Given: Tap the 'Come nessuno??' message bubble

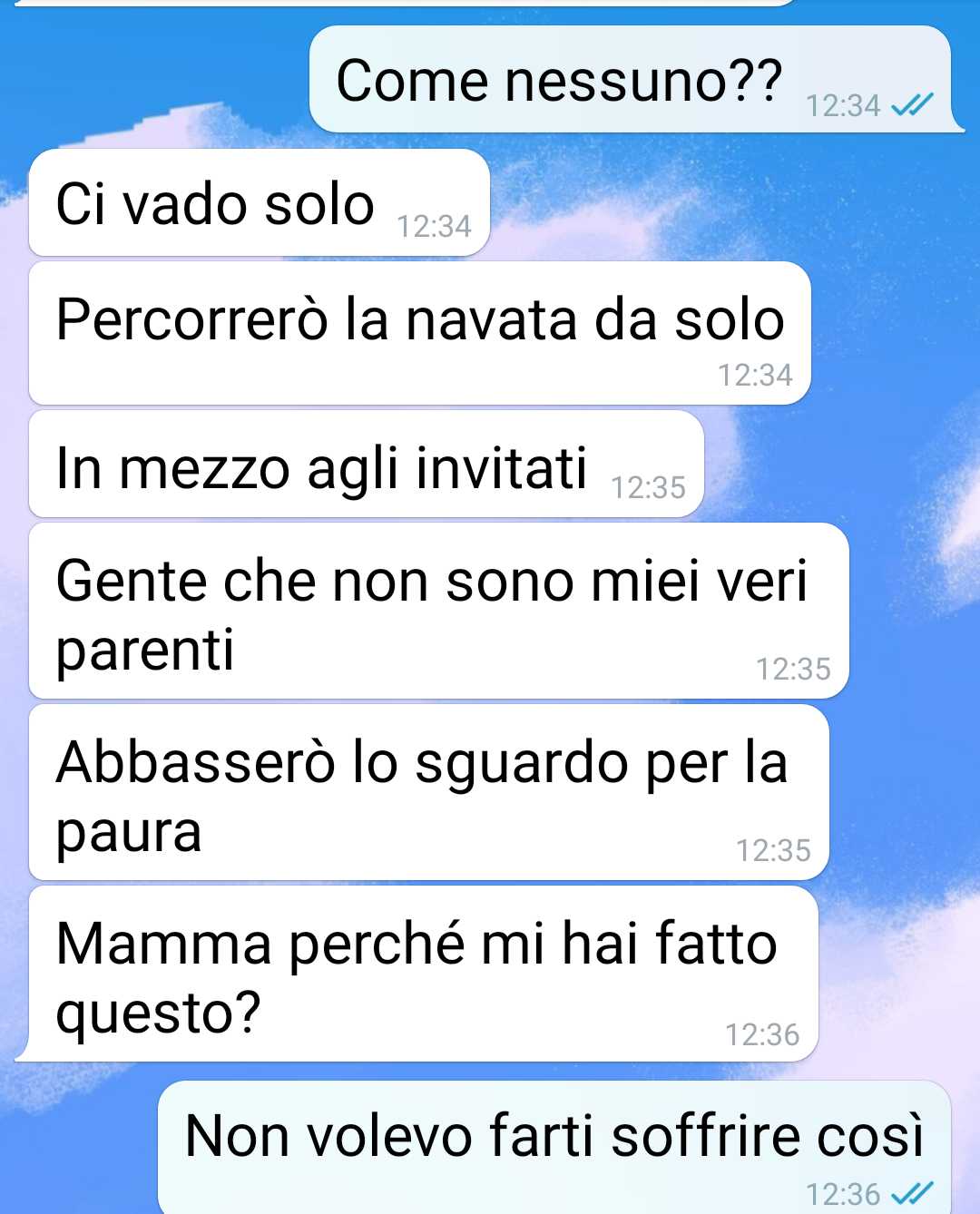Looking at the screenshot, I should point(631,79).
